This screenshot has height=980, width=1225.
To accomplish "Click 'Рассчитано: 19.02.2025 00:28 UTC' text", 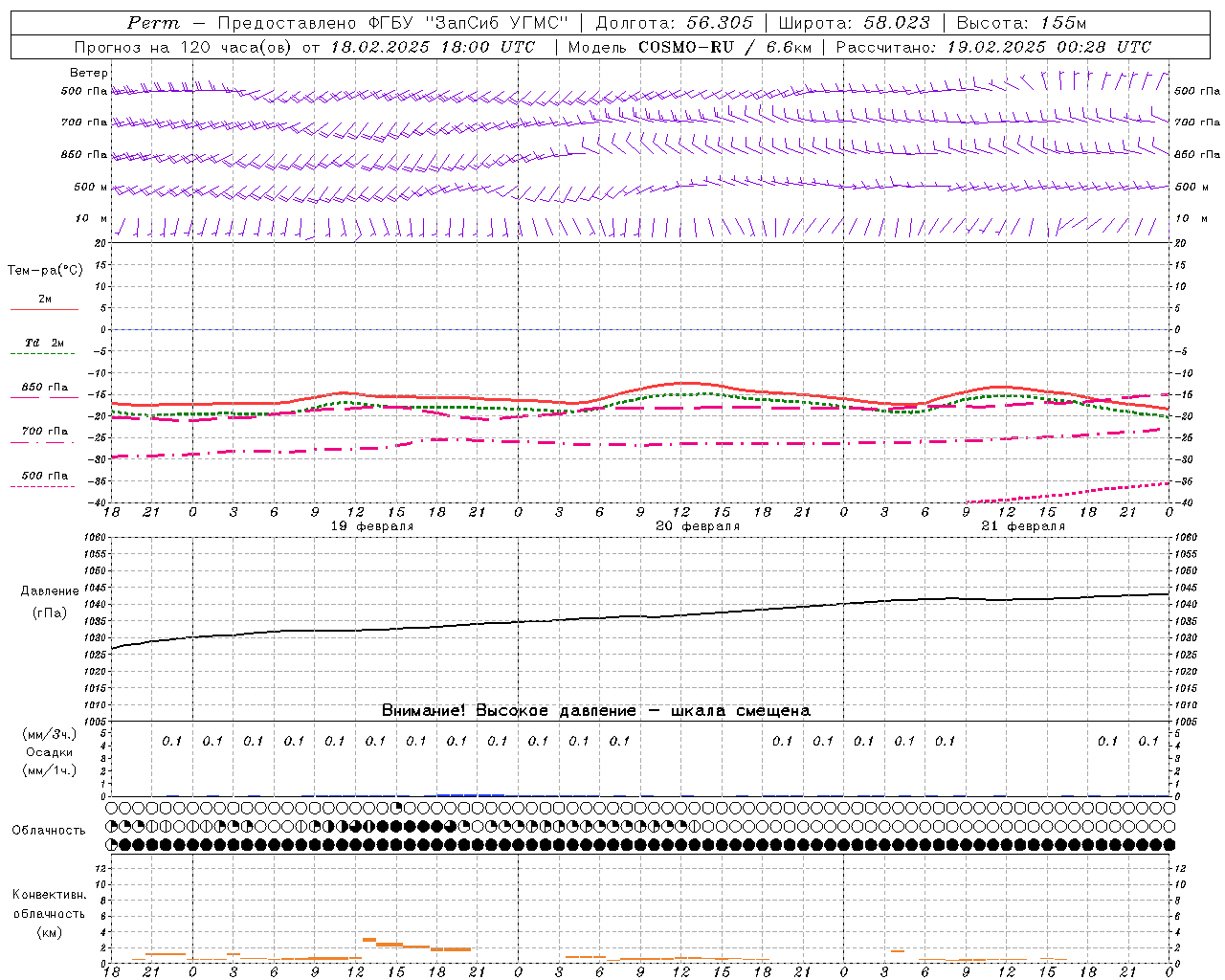I will tap(993, 47).
